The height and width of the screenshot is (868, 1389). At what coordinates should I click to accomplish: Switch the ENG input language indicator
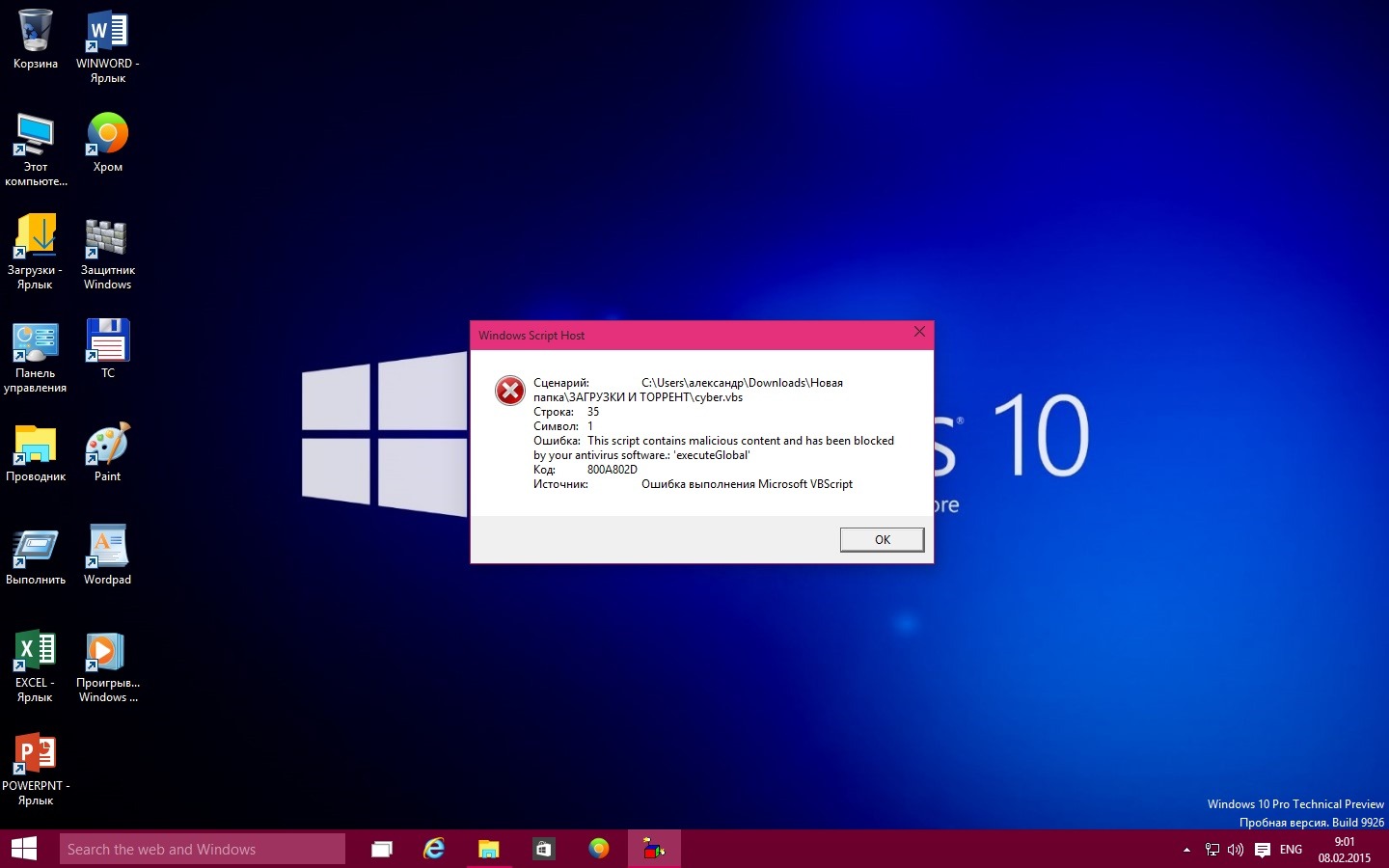point(1291,850)
